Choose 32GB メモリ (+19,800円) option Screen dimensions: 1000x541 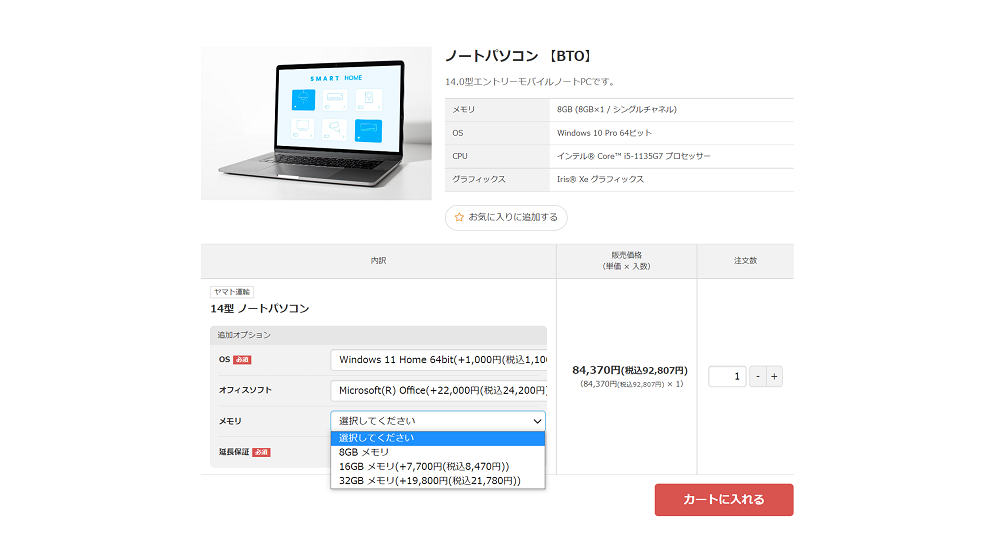[x=438, y=480]
